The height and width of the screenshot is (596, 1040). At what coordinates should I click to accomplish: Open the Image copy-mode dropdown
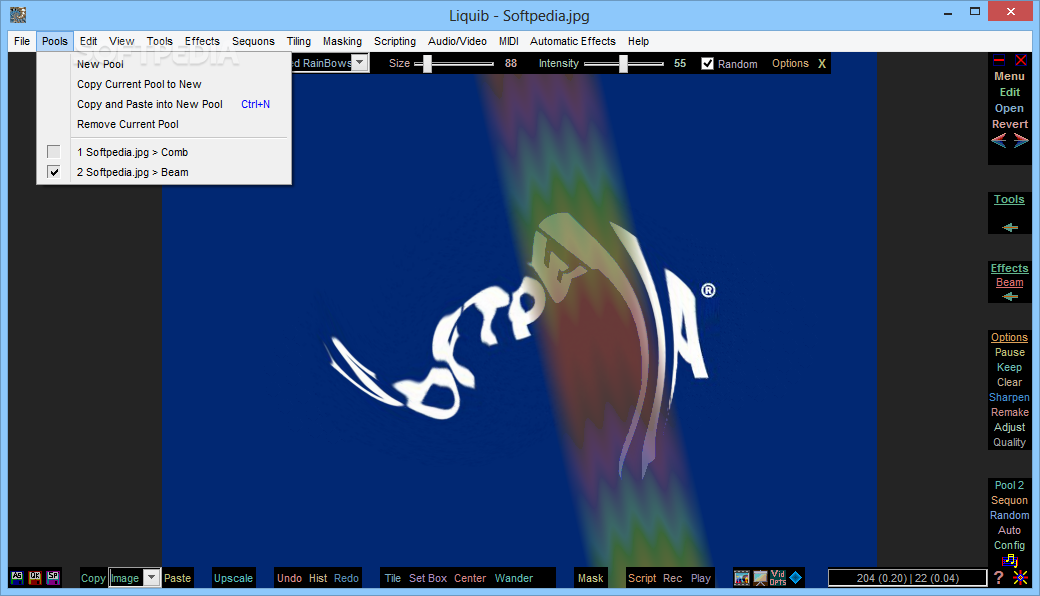pyautogui.click(x=152, y=577)
